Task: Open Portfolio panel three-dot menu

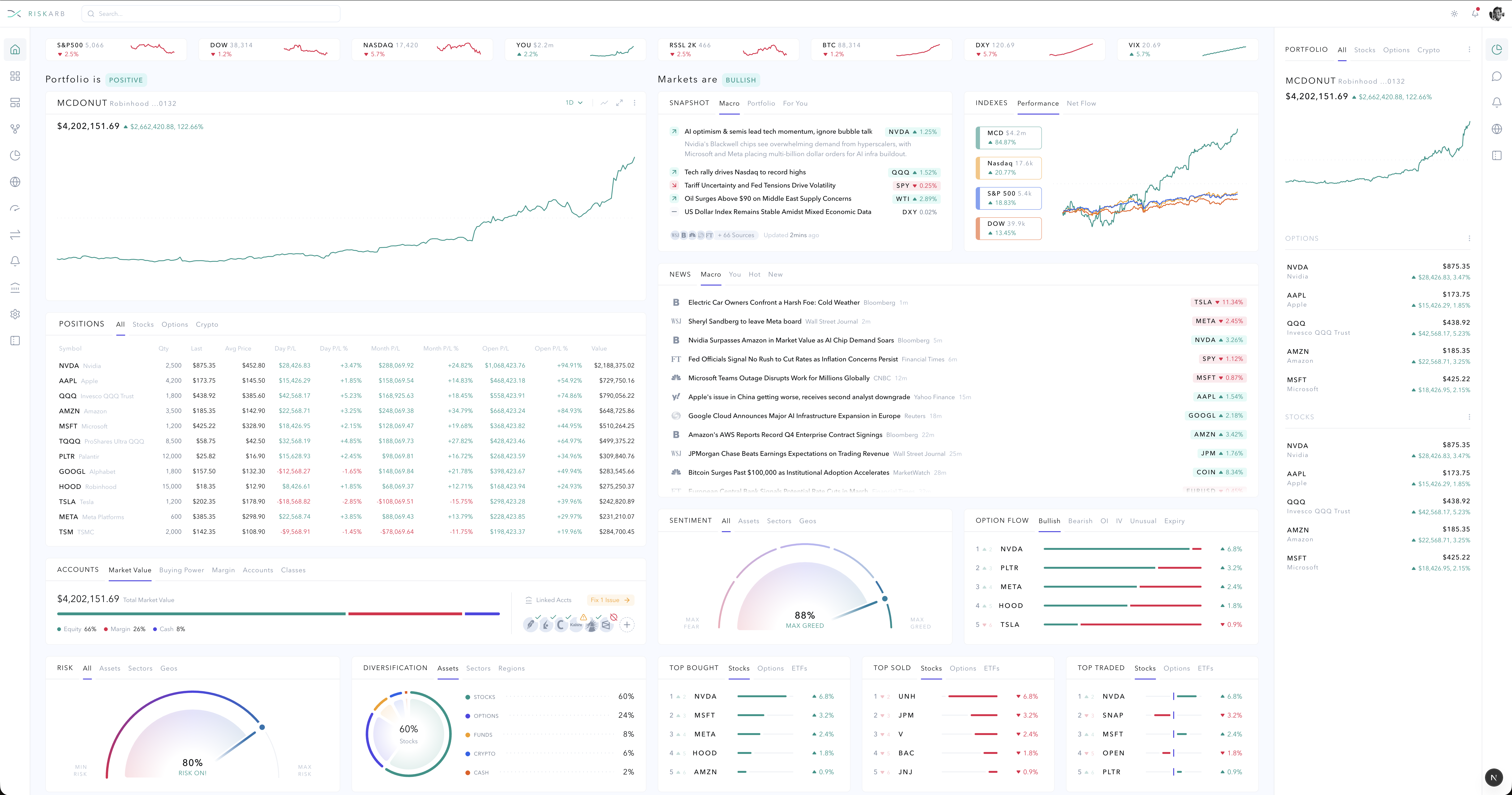Action: [1469, 50]
